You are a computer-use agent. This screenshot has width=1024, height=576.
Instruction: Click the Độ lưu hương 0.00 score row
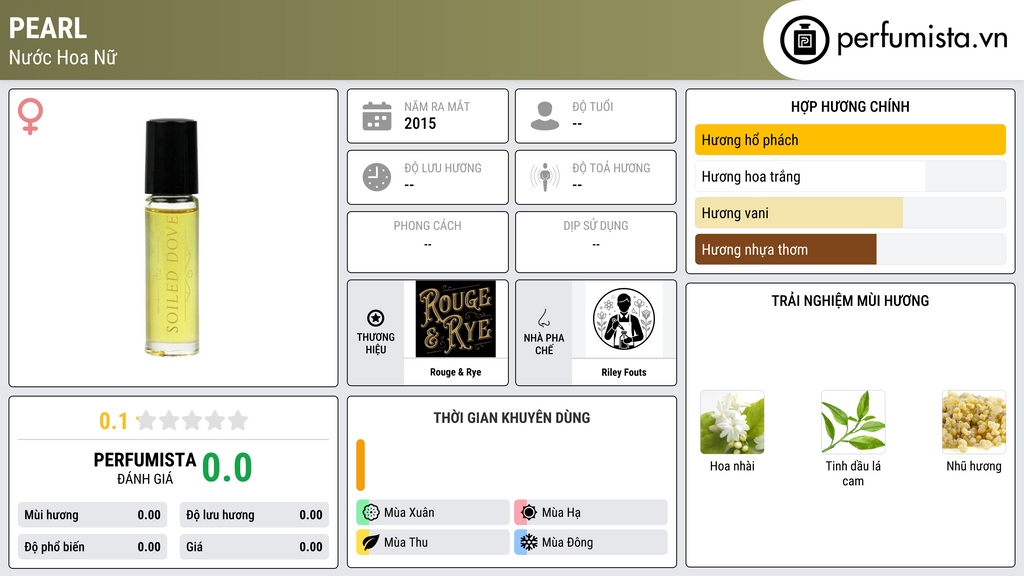pyautogui.click(x=254, y=515)
